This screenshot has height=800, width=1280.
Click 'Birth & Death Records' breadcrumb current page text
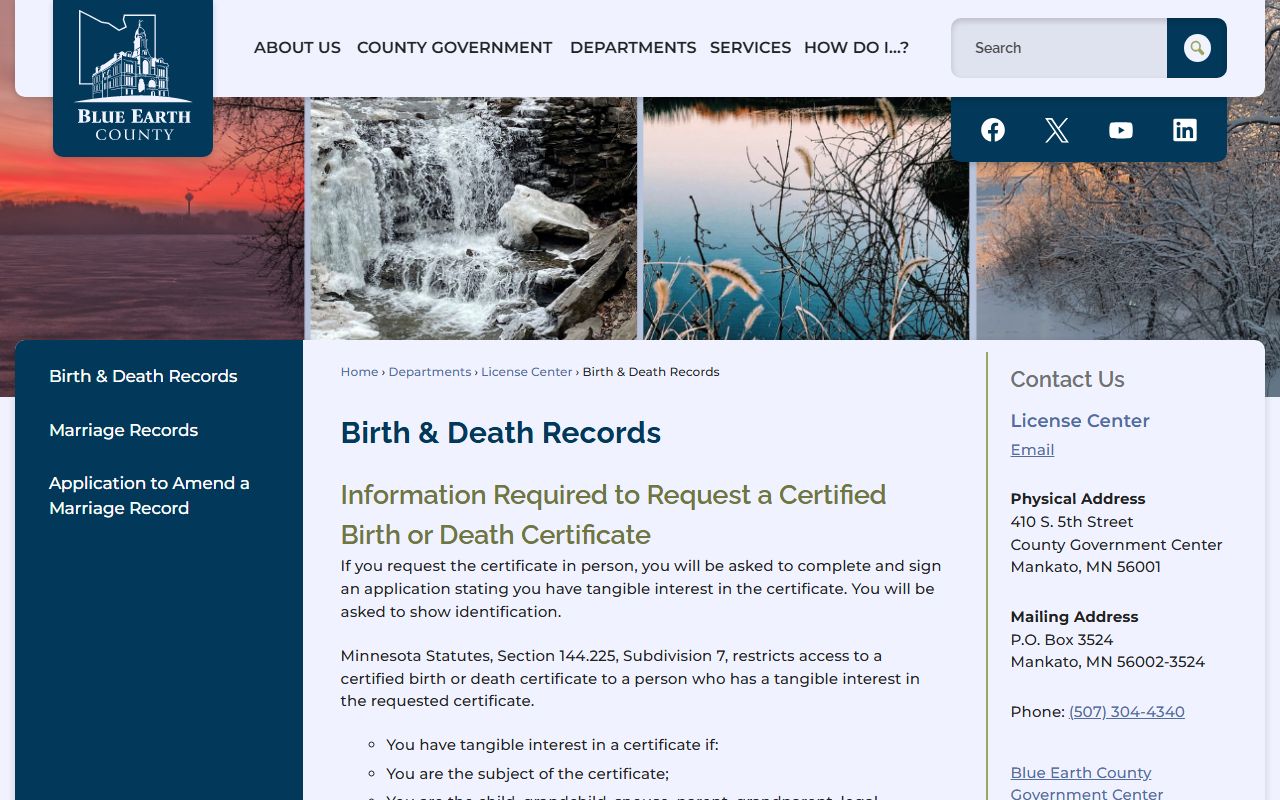click(651, 372)
